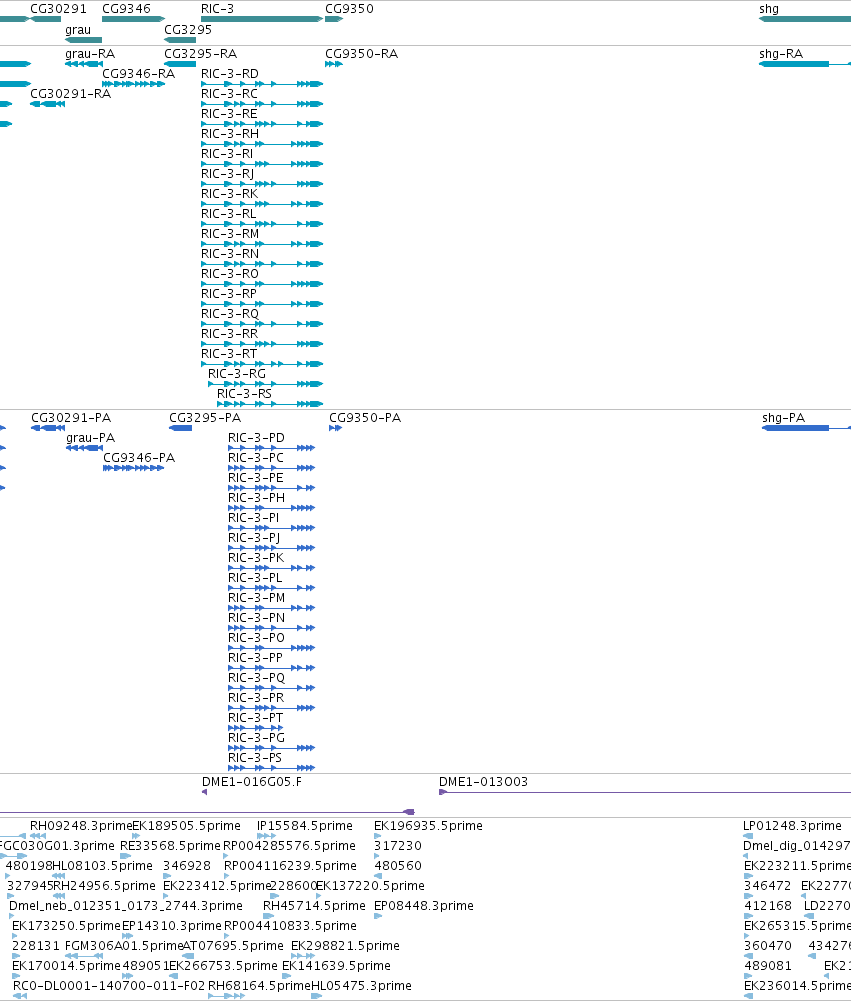Click transcript RIC-3-RK
This screenshot has height=1001, width=851.
tap(262, 204)
